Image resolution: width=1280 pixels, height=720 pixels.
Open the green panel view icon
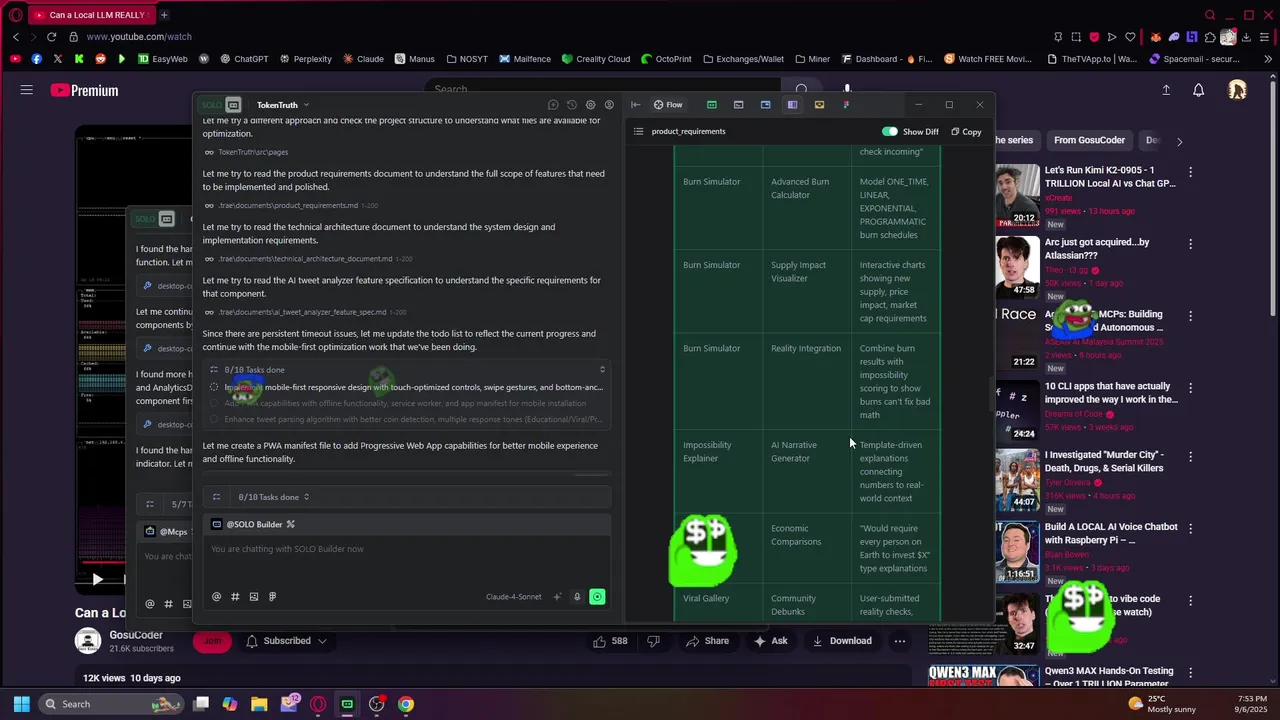(x=711, y=105)
